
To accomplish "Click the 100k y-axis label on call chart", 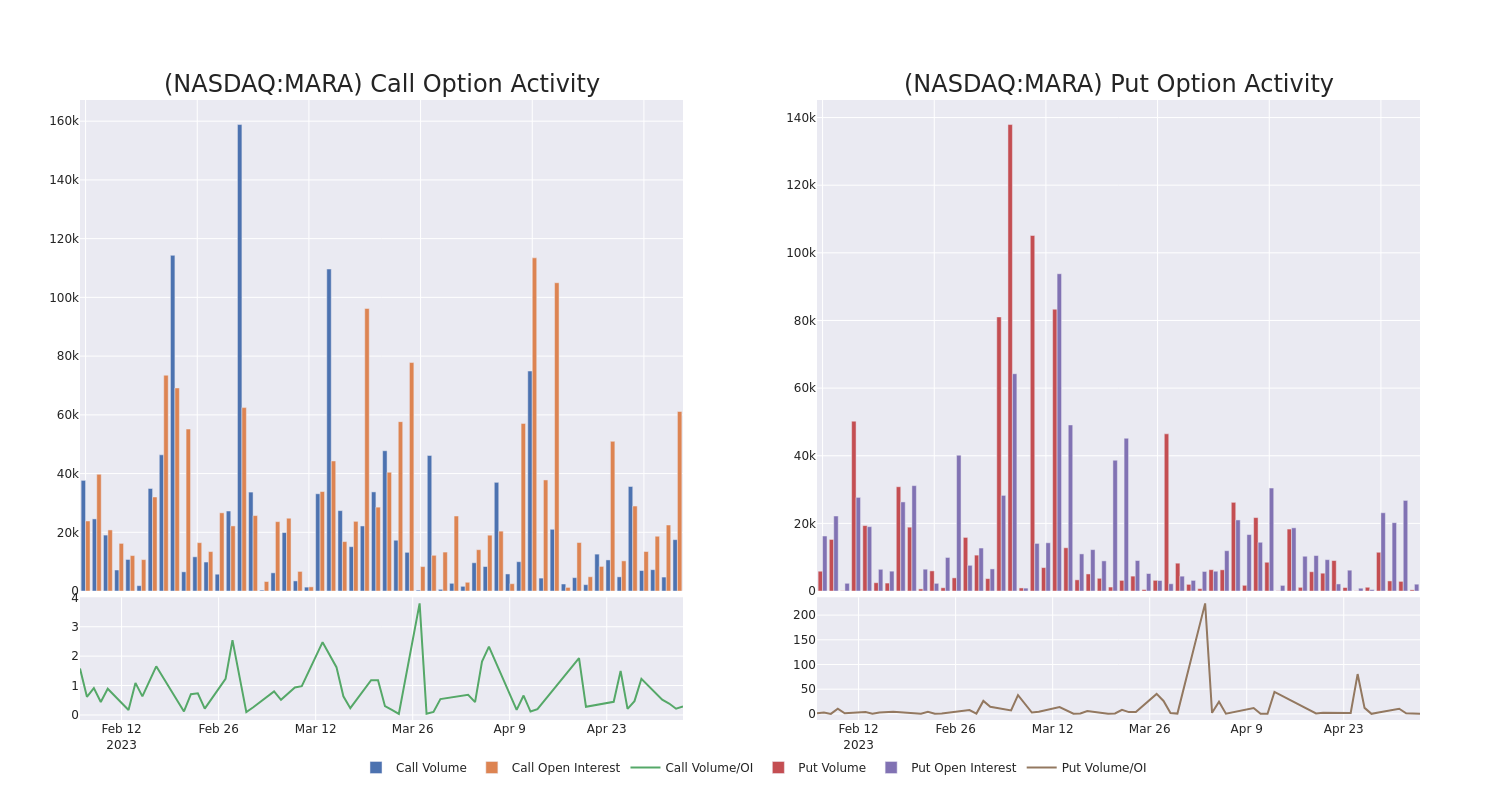I will (x=64, y=298).
